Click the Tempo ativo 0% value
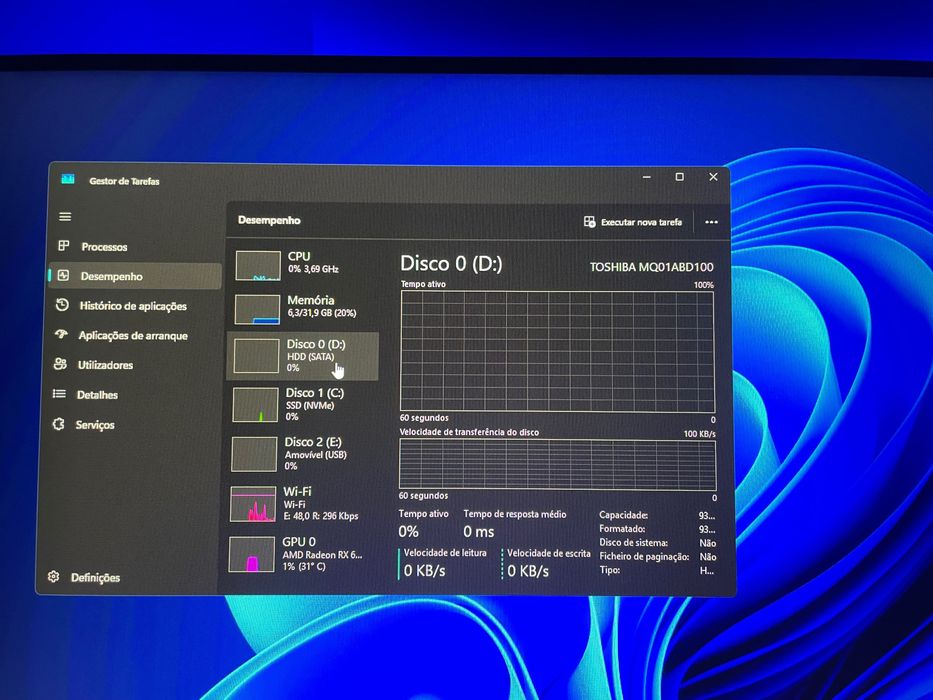 point(408,531)
